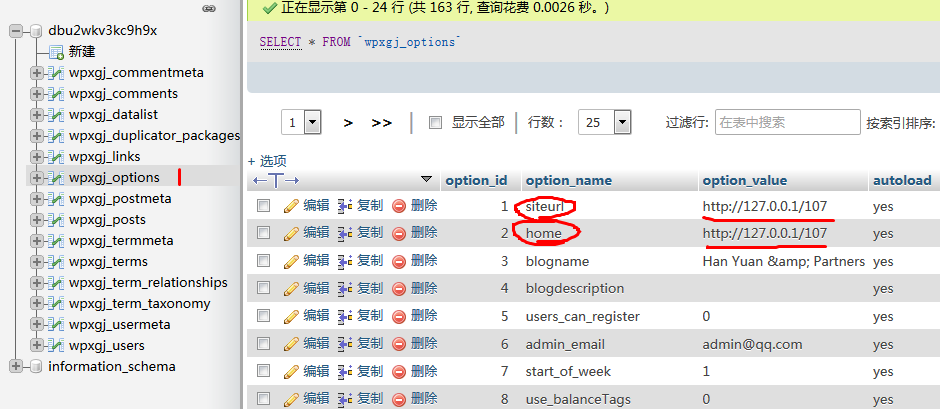940x409 pixels.
Task: Click the copy icon in home row
Action: coord(345,232)
